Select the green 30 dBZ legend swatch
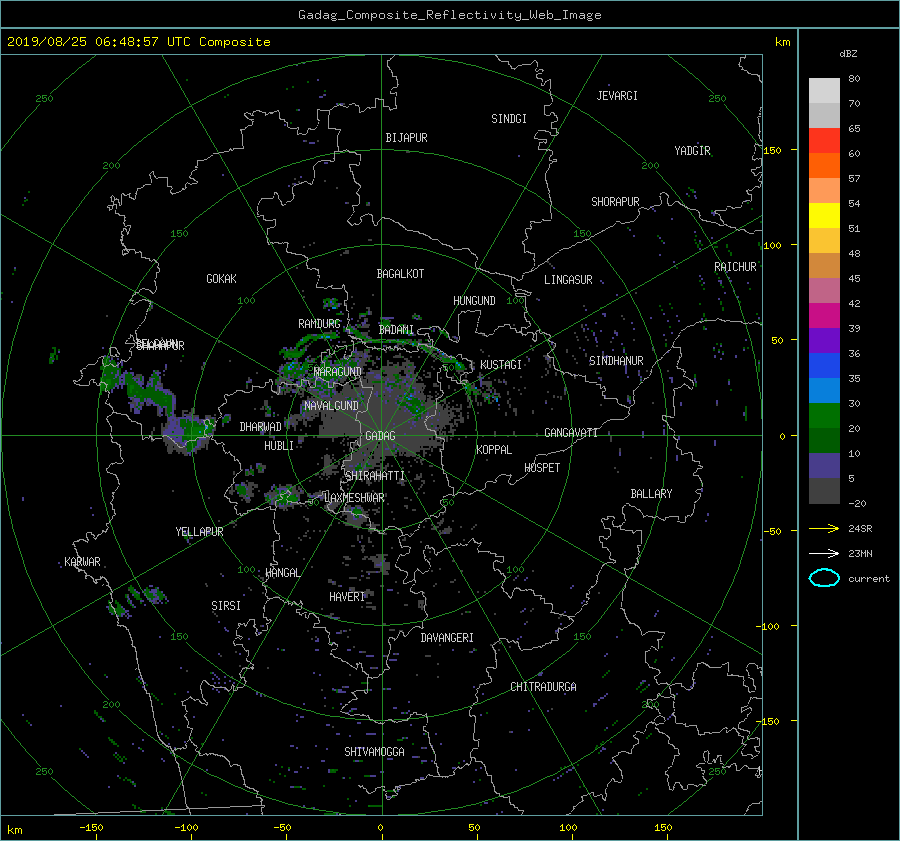 click(824, 416)
